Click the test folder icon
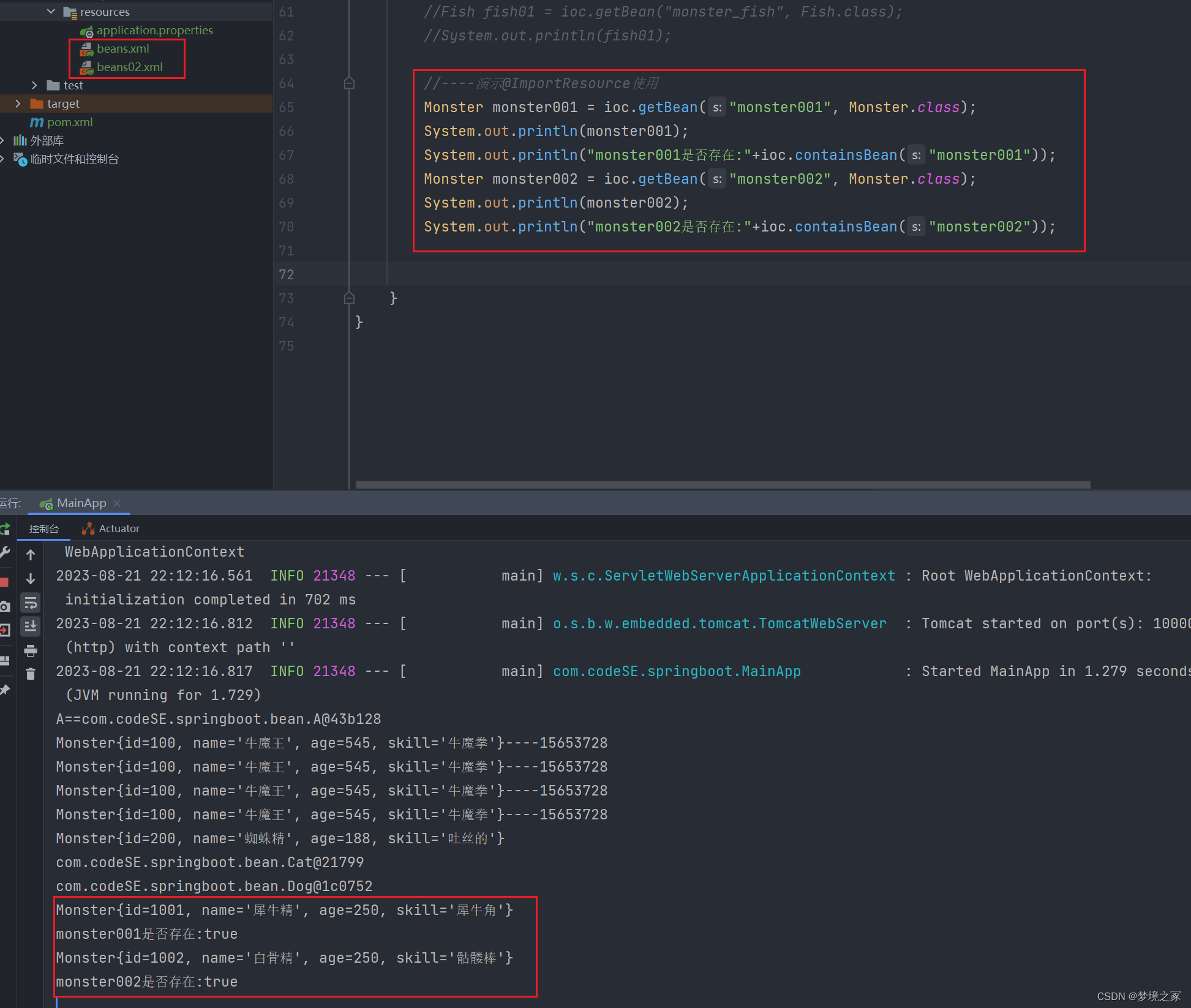This screenshot has width=1191, height=1008. pos(53,86)
